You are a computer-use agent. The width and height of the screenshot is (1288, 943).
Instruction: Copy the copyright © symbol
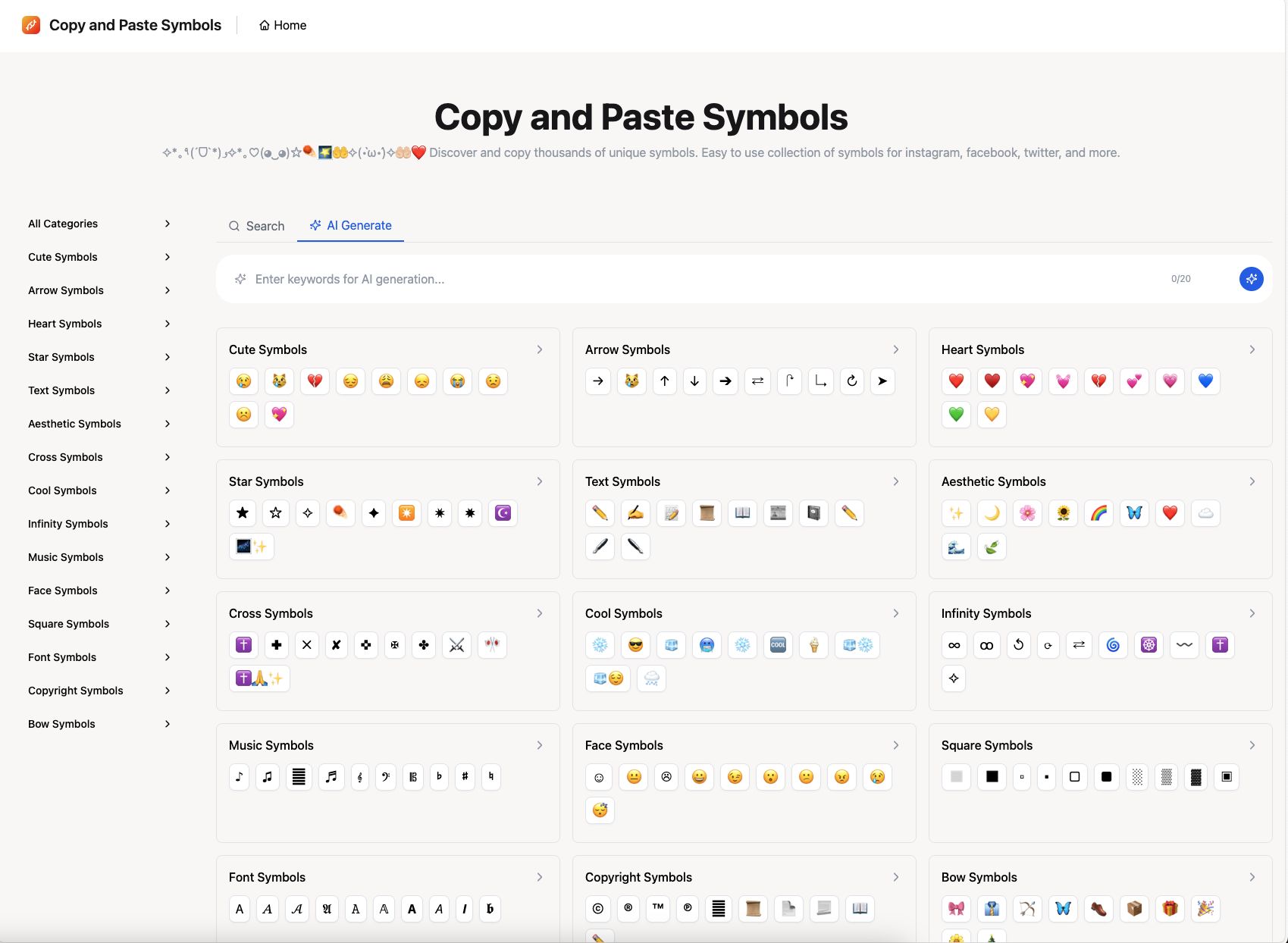point(598,908)
